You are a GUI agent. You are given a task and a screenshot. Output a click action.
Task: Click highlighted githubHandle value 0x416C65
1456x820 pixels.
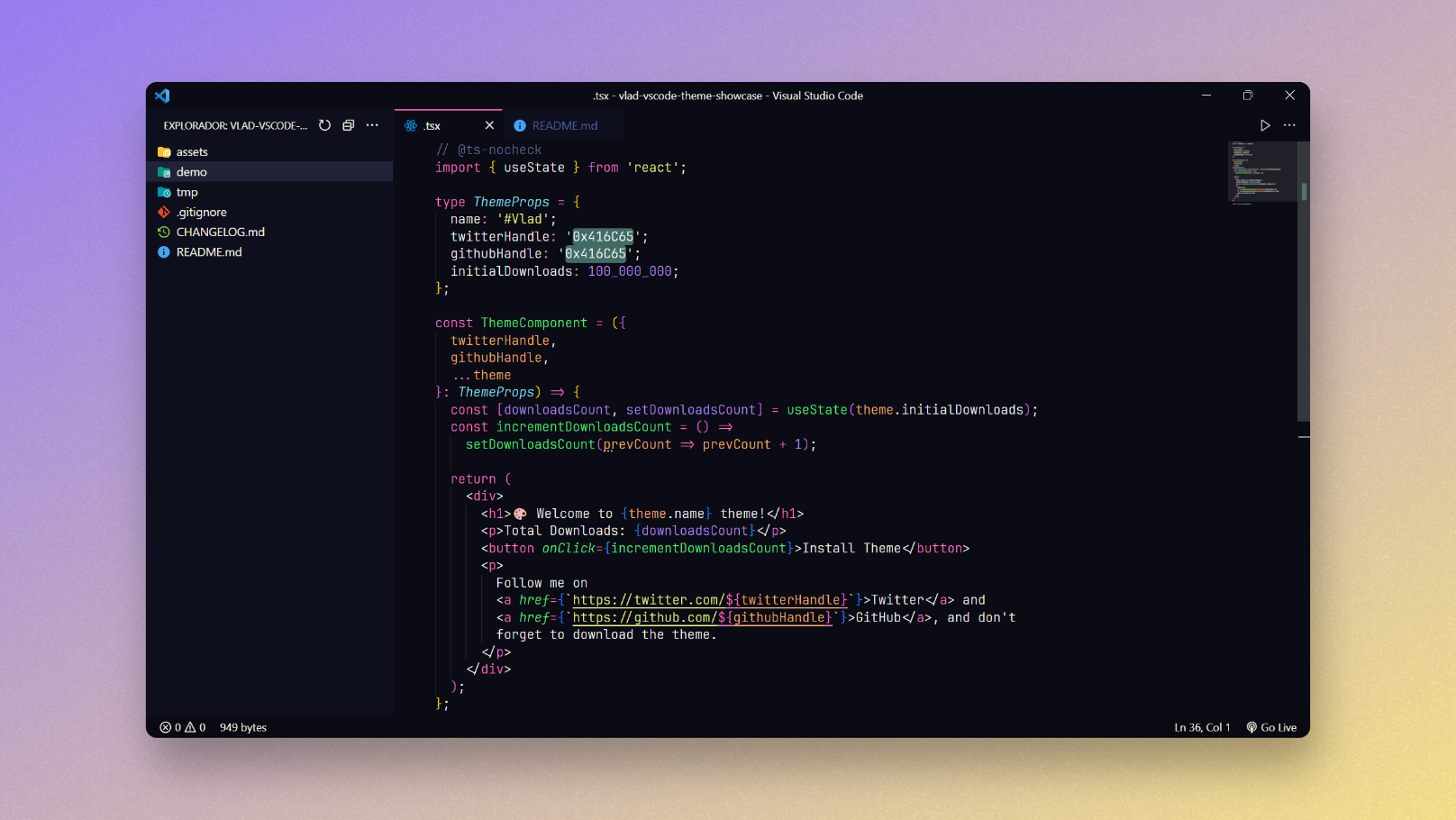point(596,254)
